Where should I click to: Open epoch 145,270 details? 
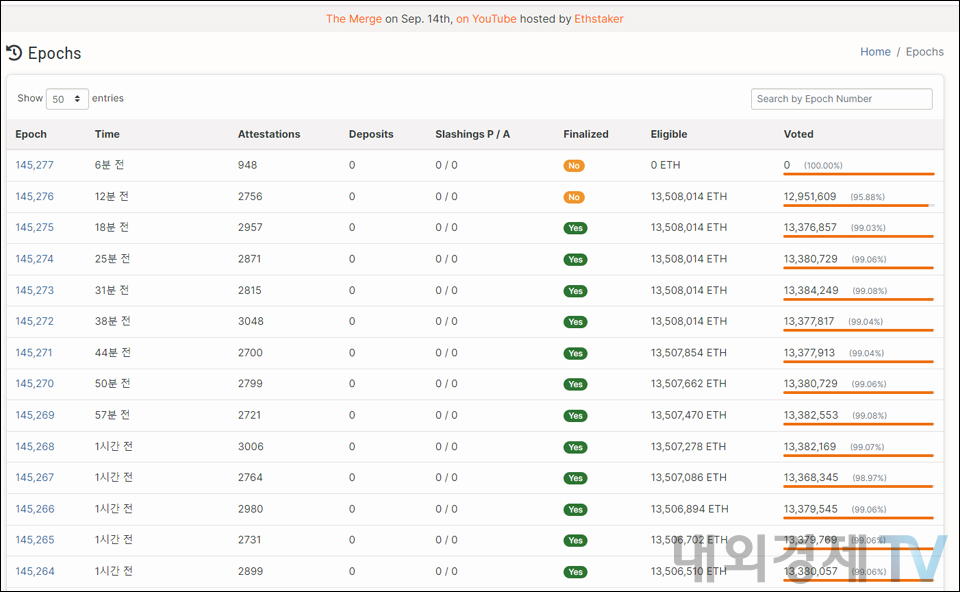pos(34,384)
